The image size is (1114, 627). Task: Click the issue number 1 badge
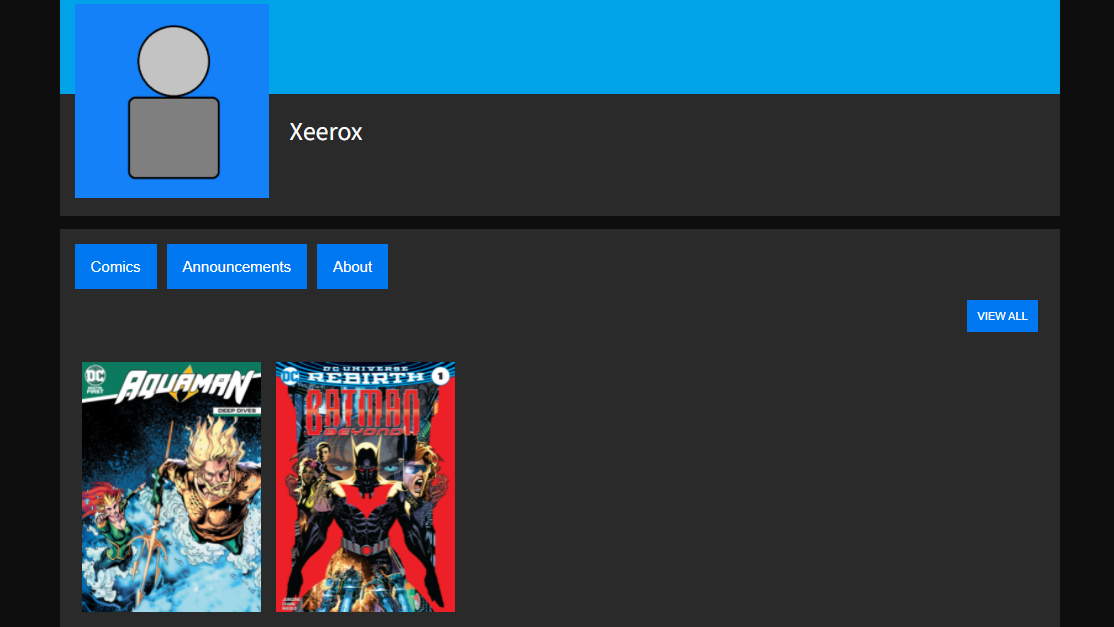click(440, 377)
